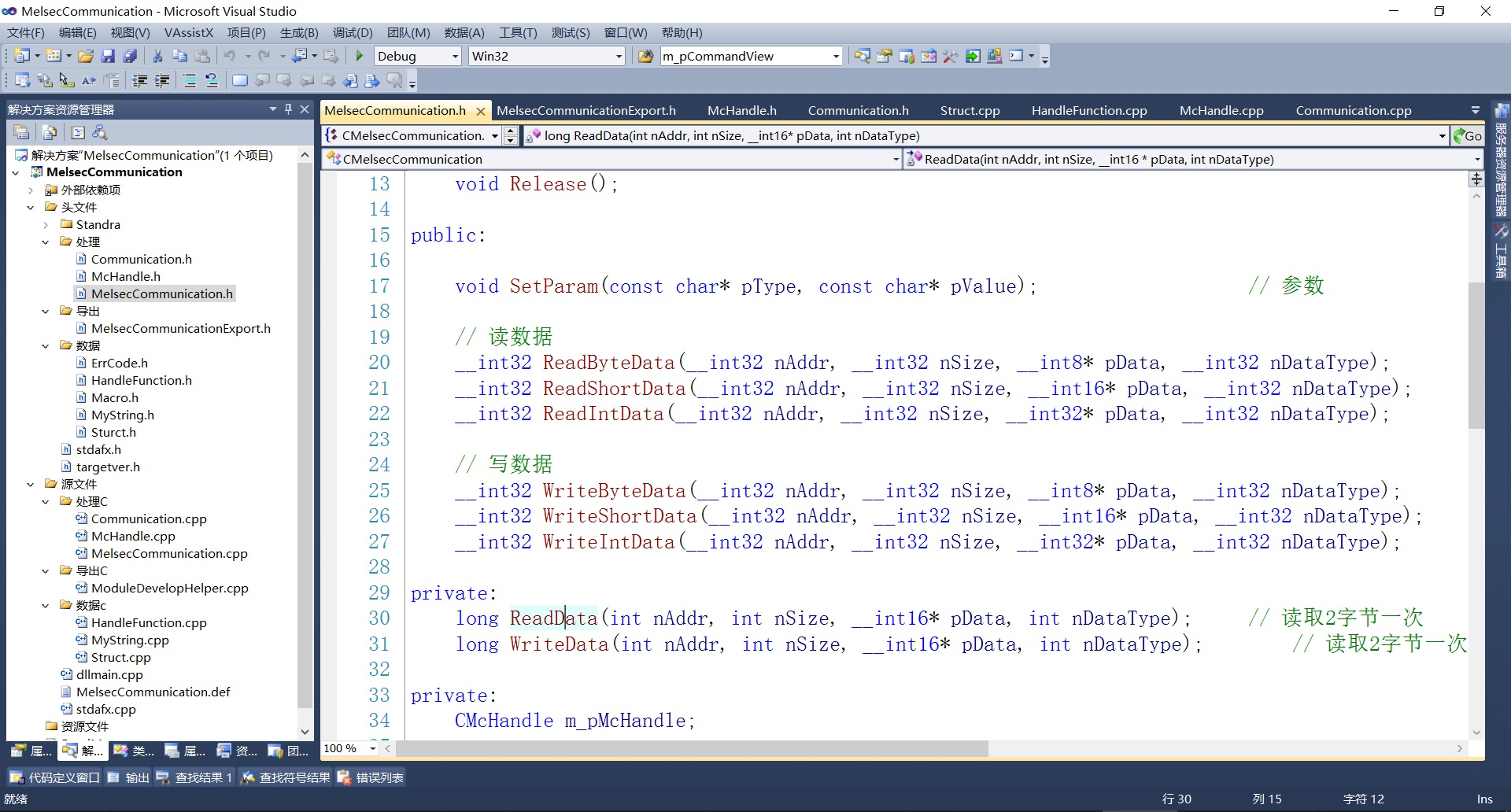Open the 调试(D) debug menu
The height and width of the screenshot is (812, 1511).
point(353,32)
